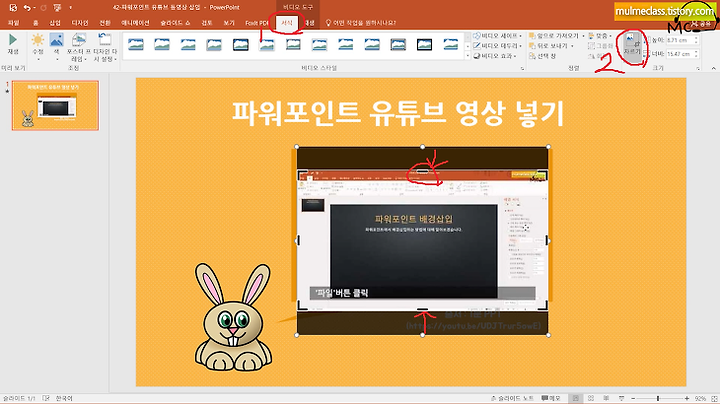Open the undo history dropdown arrow
This screenshot has height=404, width=720.
[x=34, y=7]
